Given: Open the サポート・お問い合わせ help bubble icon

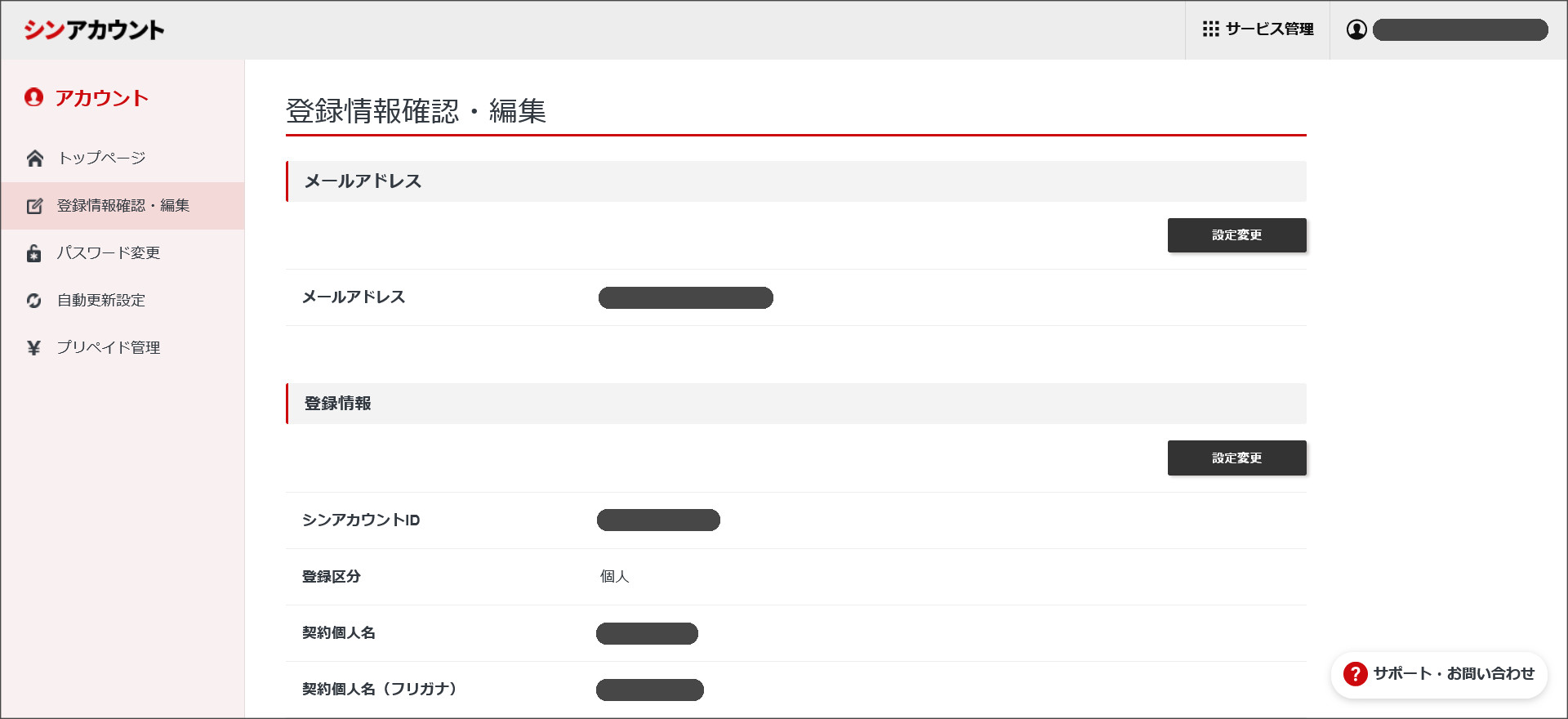Looking at the screenshot, I should [1355, 674].
